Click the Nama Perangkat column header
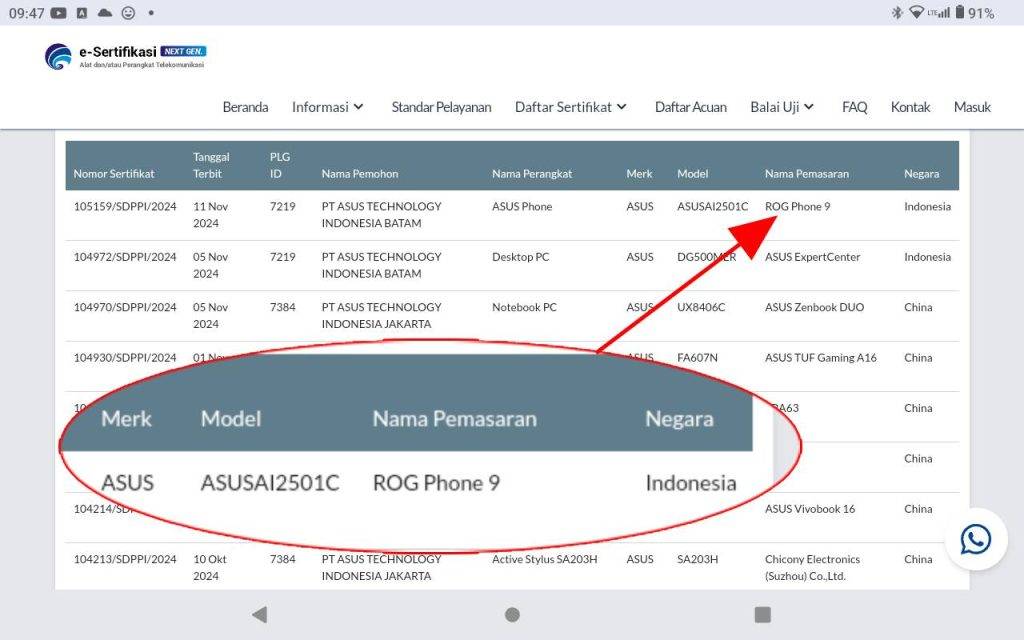The image size is (1024, 640). pyautogui.click(x=532, y=174)
